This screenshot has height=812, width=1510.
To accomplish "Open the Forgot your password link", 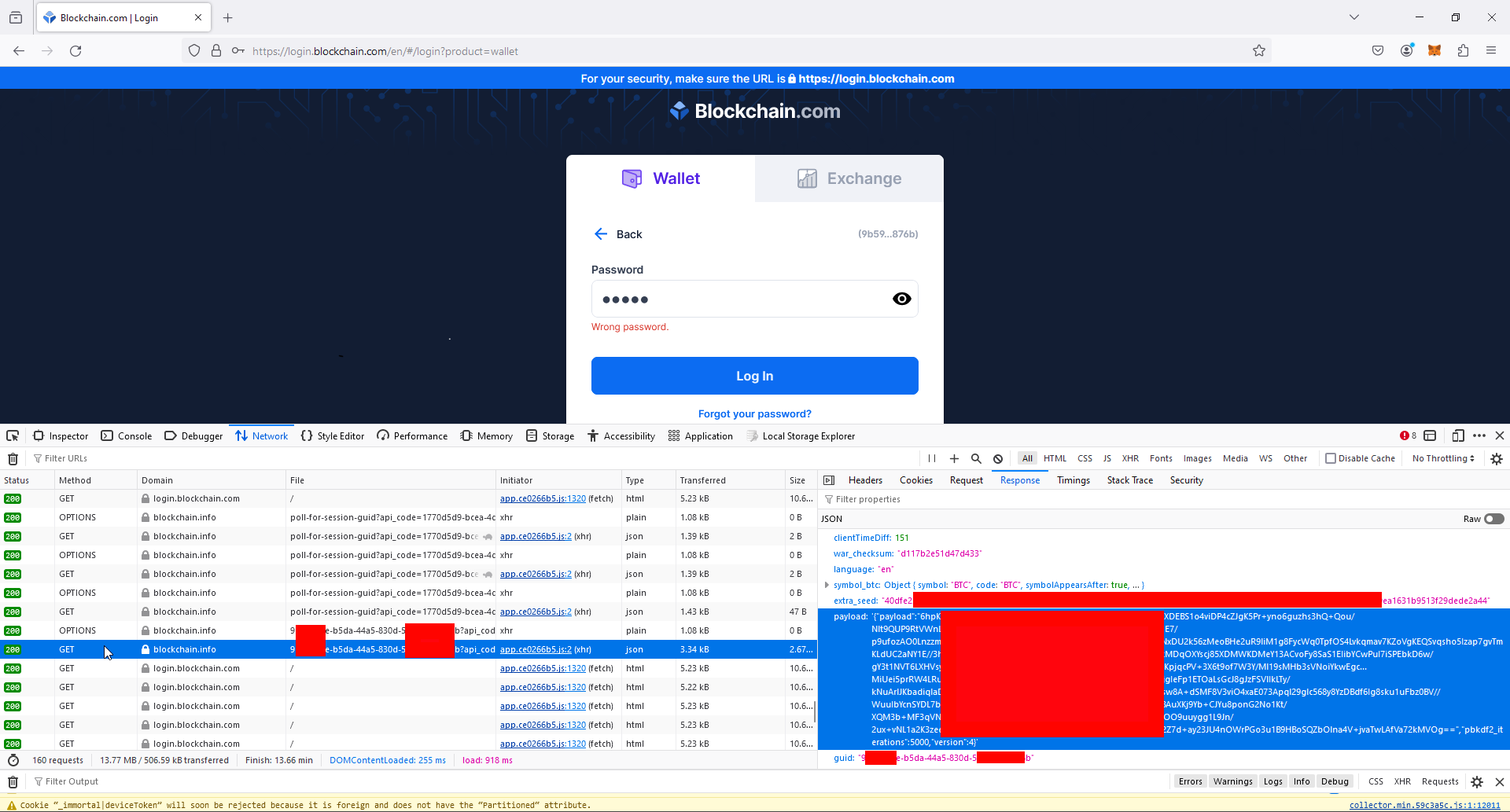I will [754, 413].
